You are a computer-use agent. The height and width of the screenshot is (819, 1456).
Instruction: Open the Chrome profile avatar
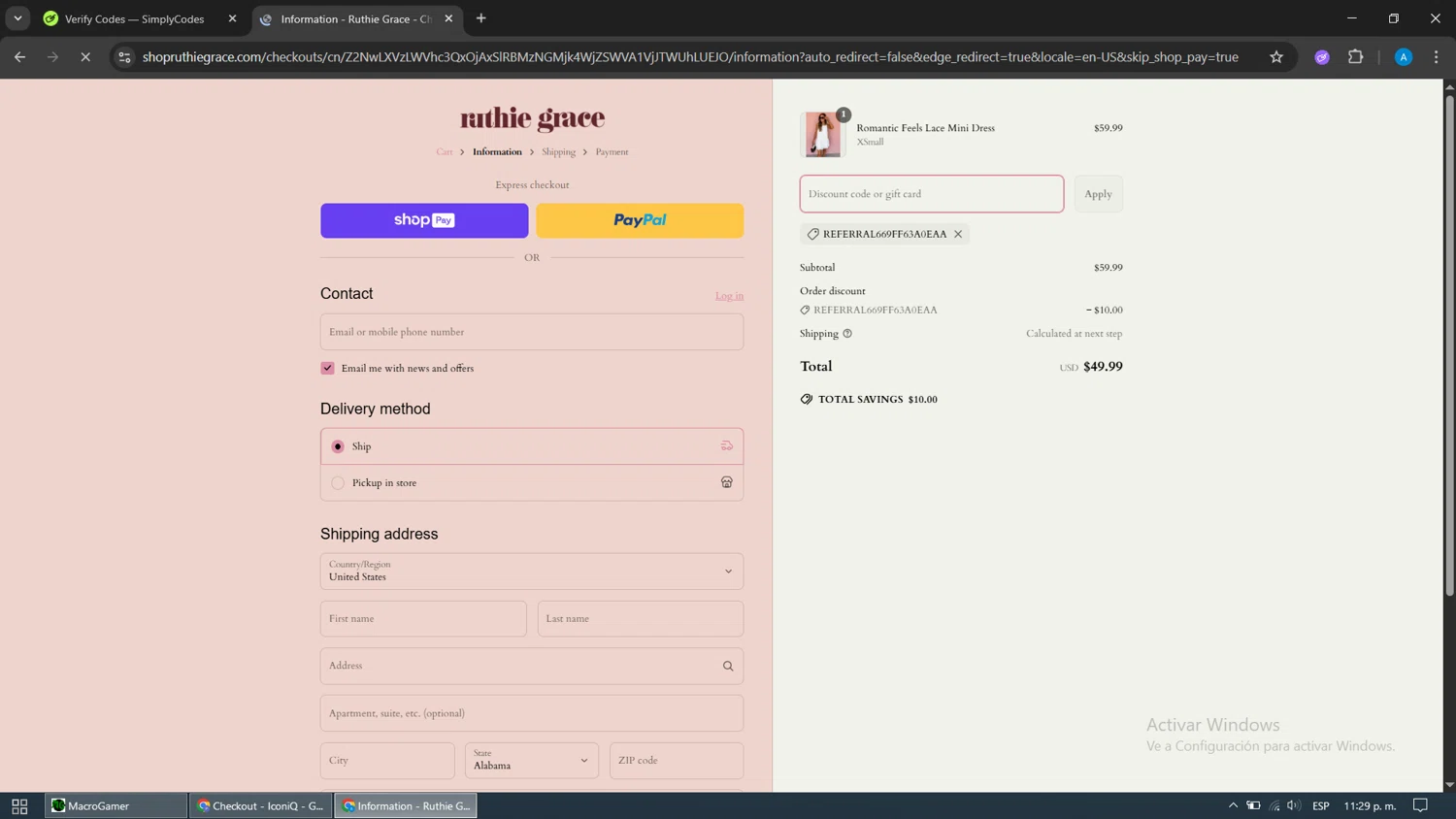pos(1404,57)
